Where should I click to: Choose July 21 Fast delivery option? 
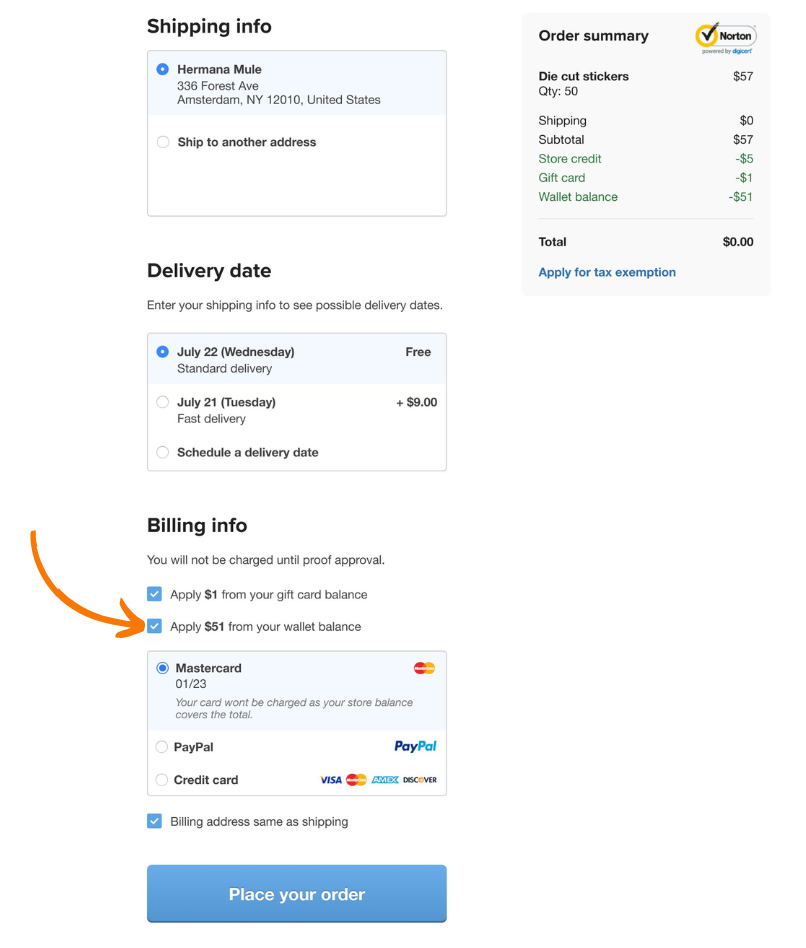pyautogui.click(x=163, y=402)
